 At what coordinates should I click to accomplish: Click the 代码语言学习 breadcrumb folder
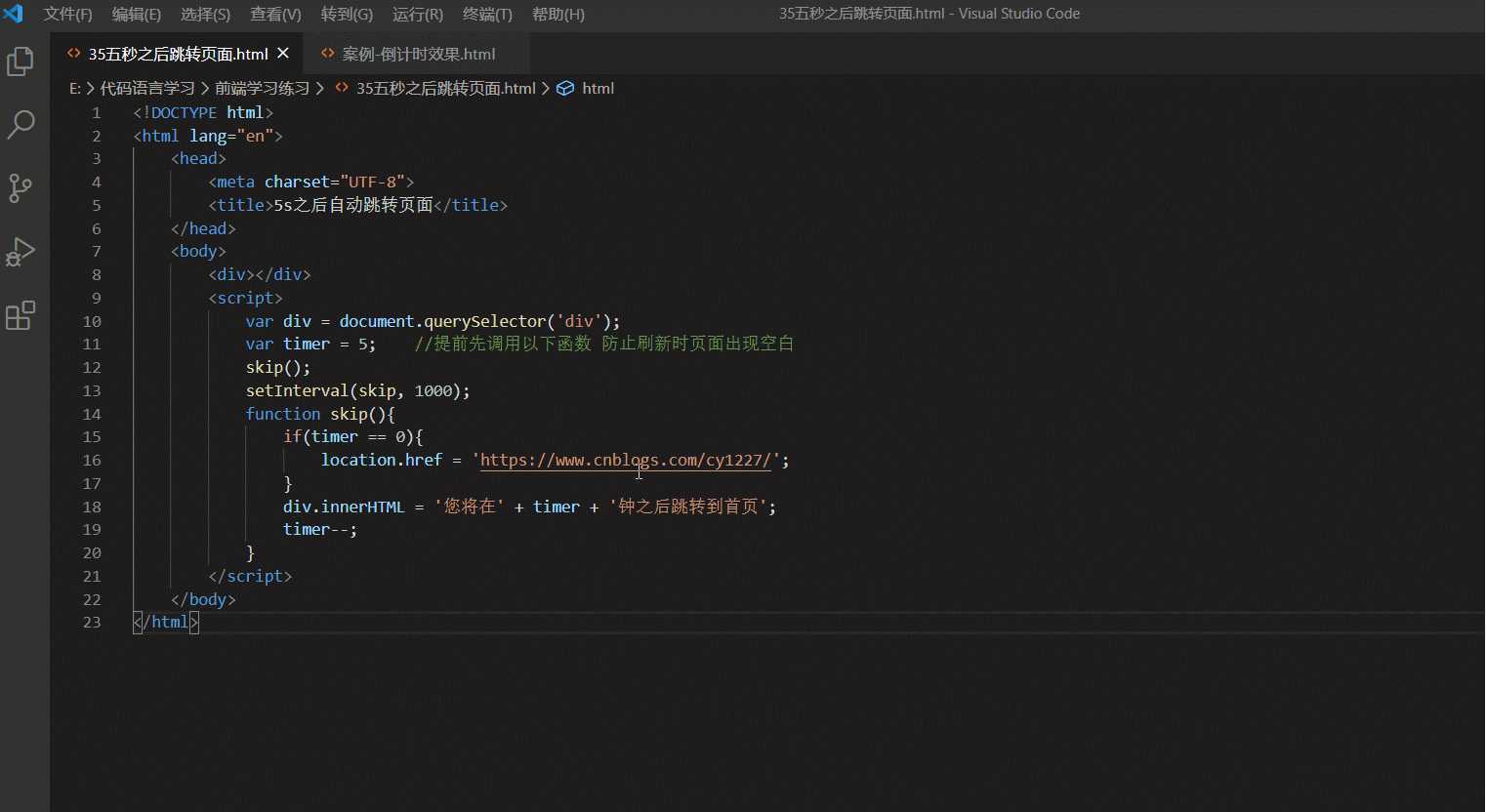click(147, 88)
